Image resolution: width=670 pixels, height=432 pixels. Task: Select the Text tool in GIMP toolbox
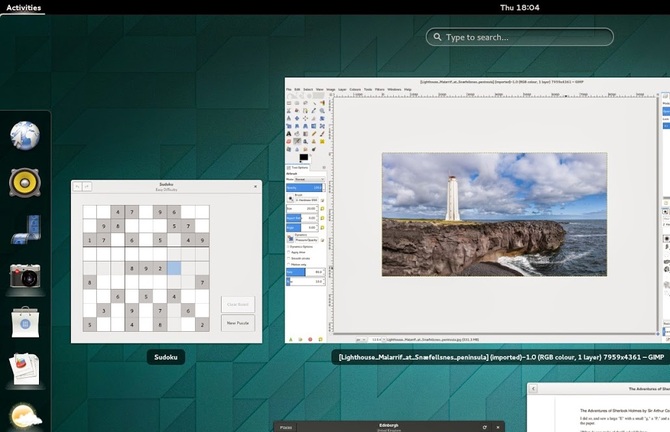pyautogui.click(x=289, y=134)
